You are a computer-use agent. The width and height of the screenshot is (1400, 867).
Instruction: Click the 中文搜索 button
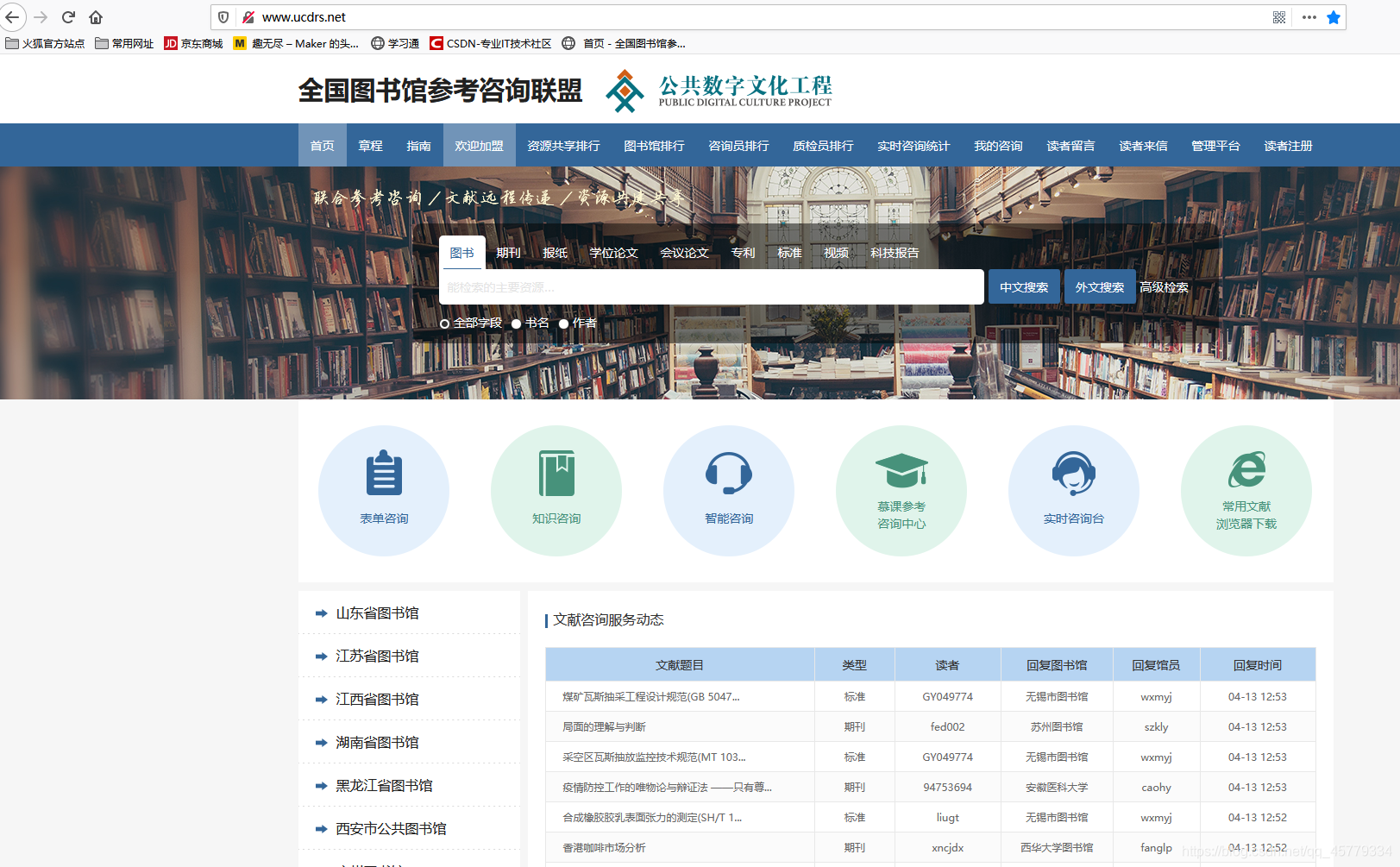click(x=1024, y=287)
